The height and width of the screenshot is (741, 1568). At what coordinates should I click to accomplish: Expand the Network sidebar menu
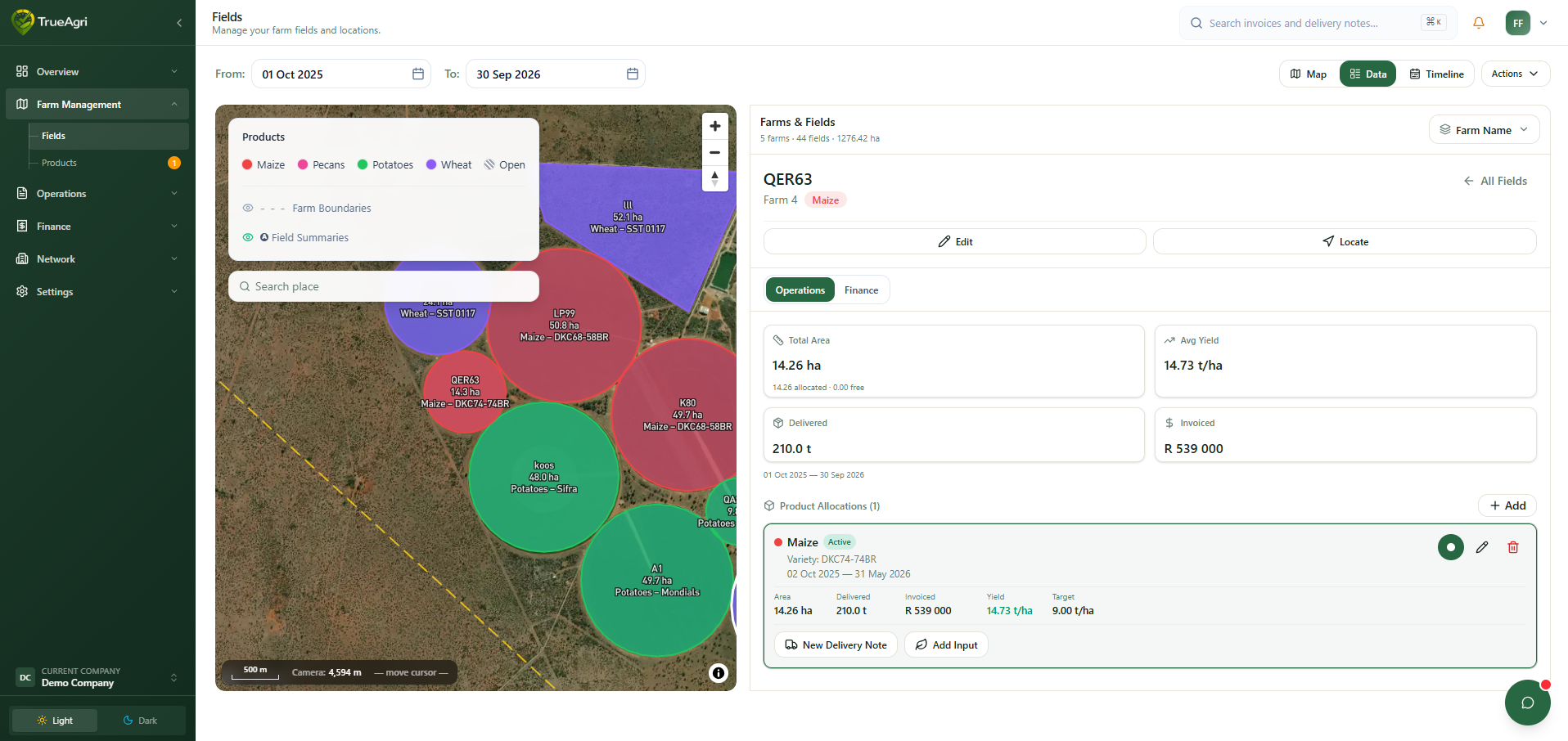(97, 259)
